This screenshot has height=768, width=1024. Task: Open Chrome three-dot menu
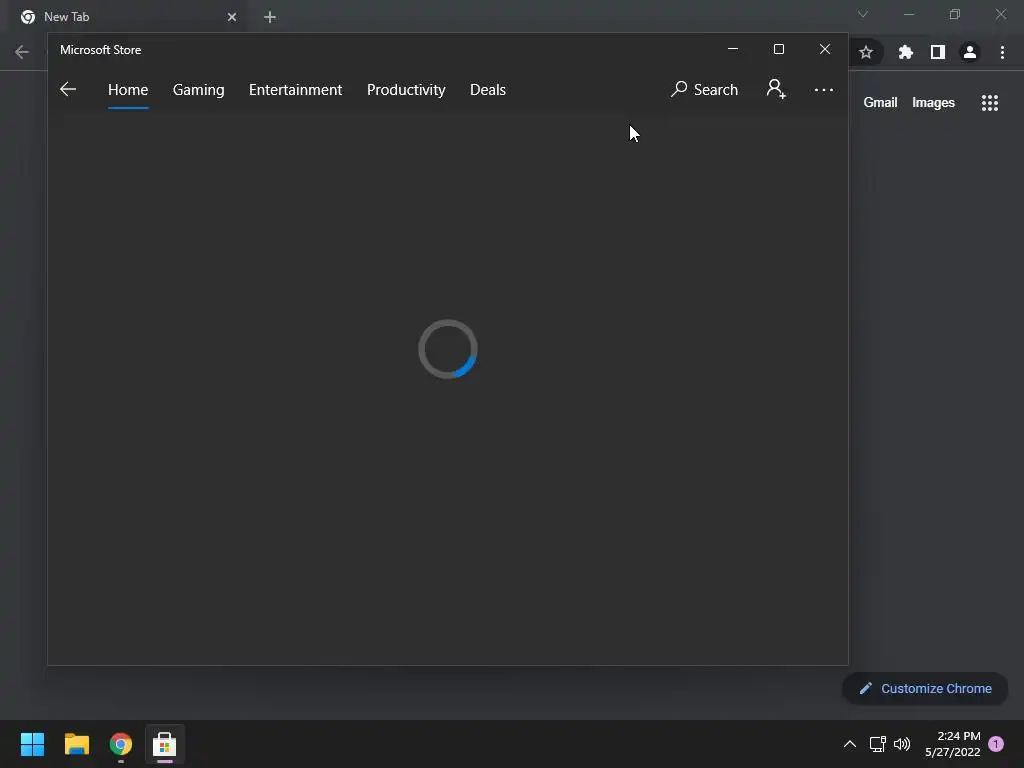1002,52
